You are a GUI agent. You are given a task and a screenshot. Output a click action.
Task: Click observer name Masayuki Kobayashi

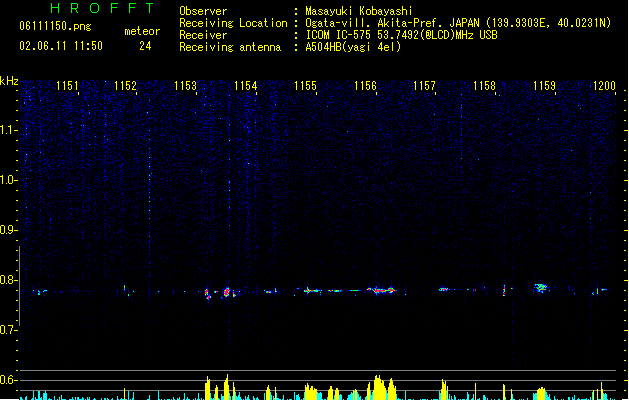tap(359, 11)
